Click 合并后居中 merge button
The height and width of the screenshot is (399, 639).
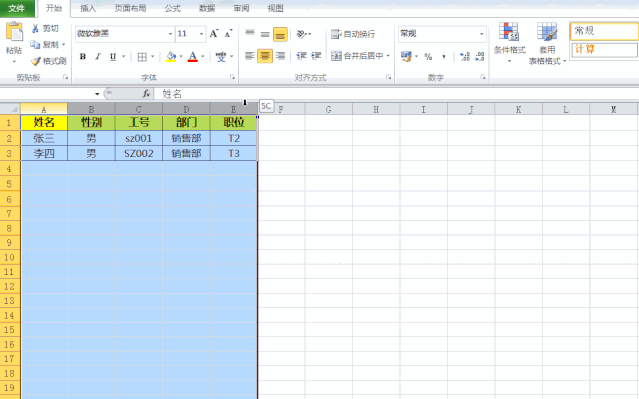357,56
